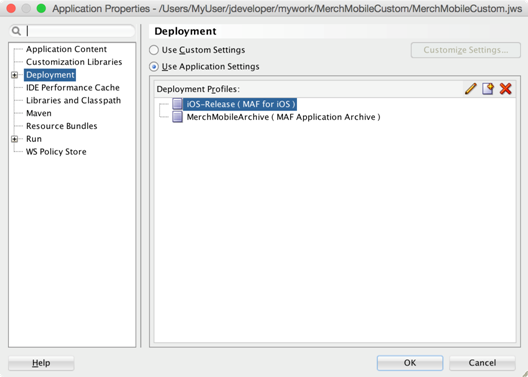Click the iOS-Release profile icon
This screenshot has height=377, width=528.
point(177,104)
